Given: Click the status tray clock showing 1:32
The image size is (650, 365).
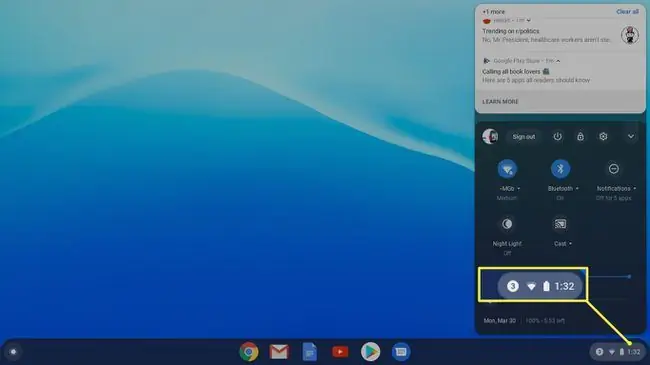Looking at the screenshot, I should (634, 352).
